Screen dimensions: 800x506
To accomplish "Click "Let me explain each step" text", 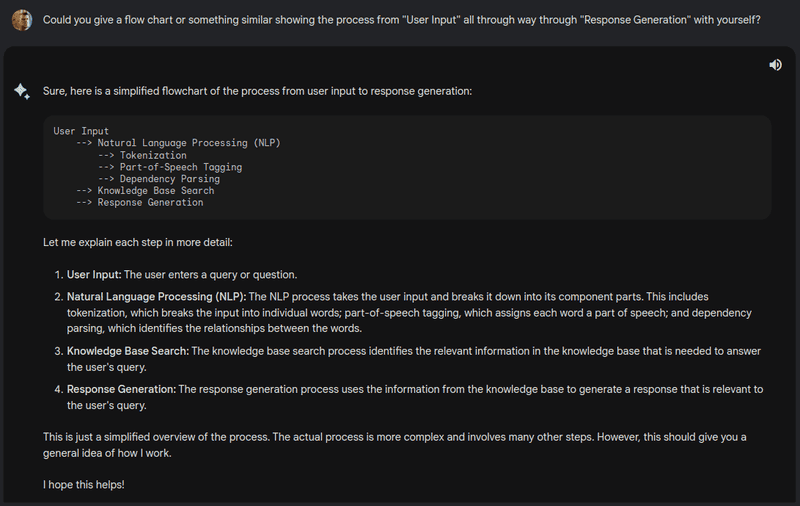I will pyautogui.click(x=138, y=243).
